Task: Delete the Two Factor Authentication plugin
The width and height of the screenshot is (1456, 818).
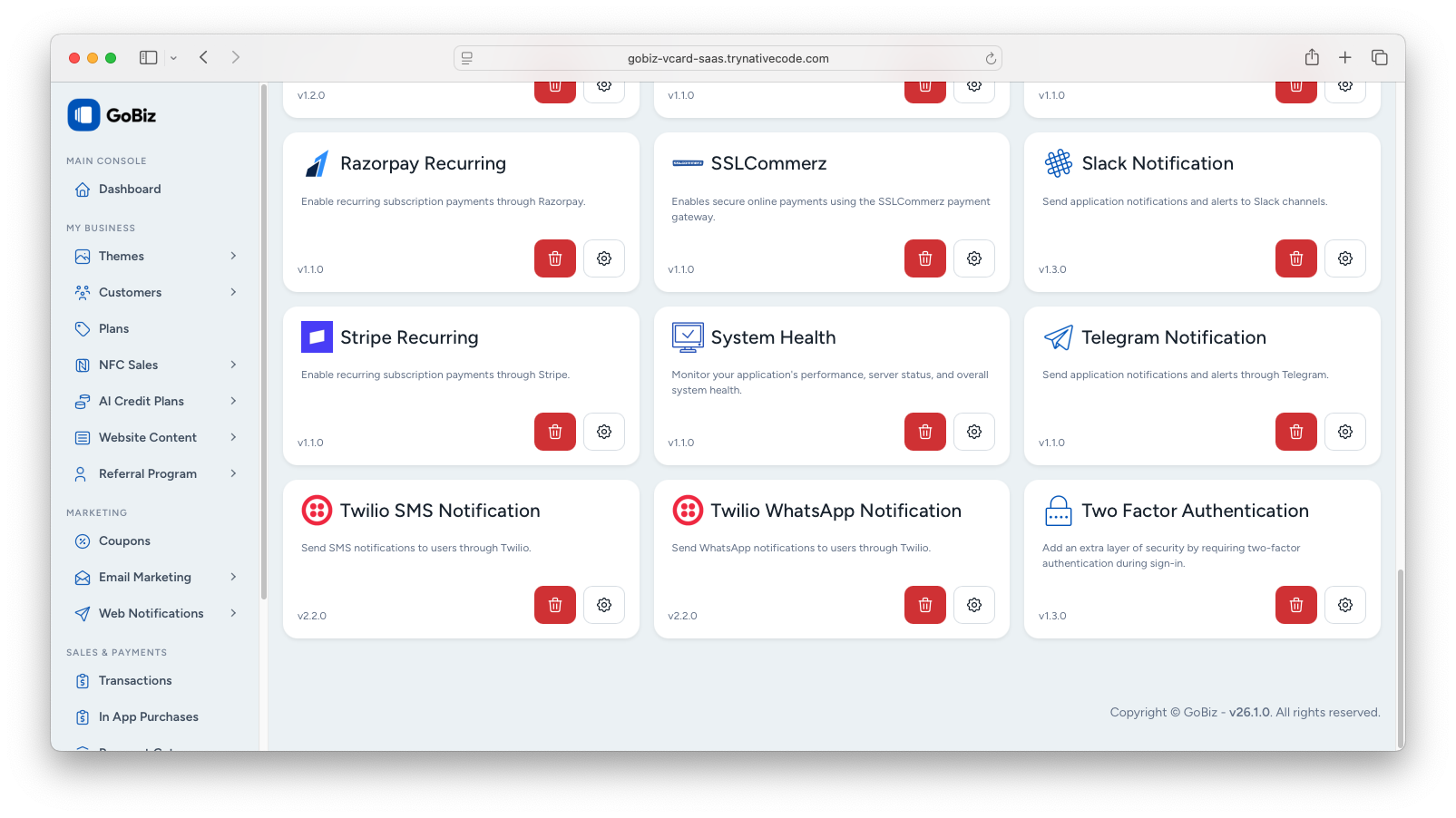Action: [x=1296, y=605]
